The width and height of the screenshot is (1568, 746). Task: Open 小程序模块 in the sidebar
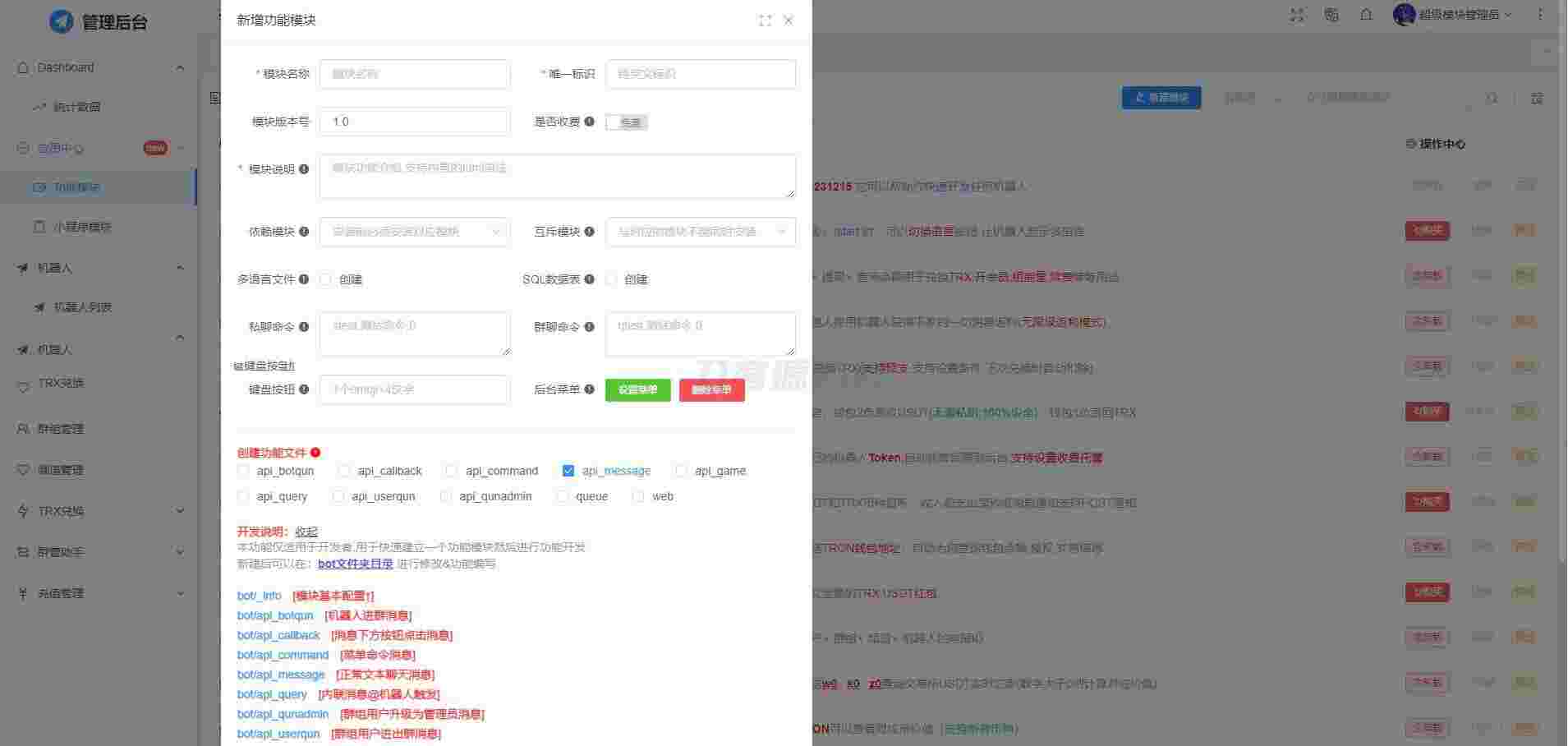pos(82,227)
